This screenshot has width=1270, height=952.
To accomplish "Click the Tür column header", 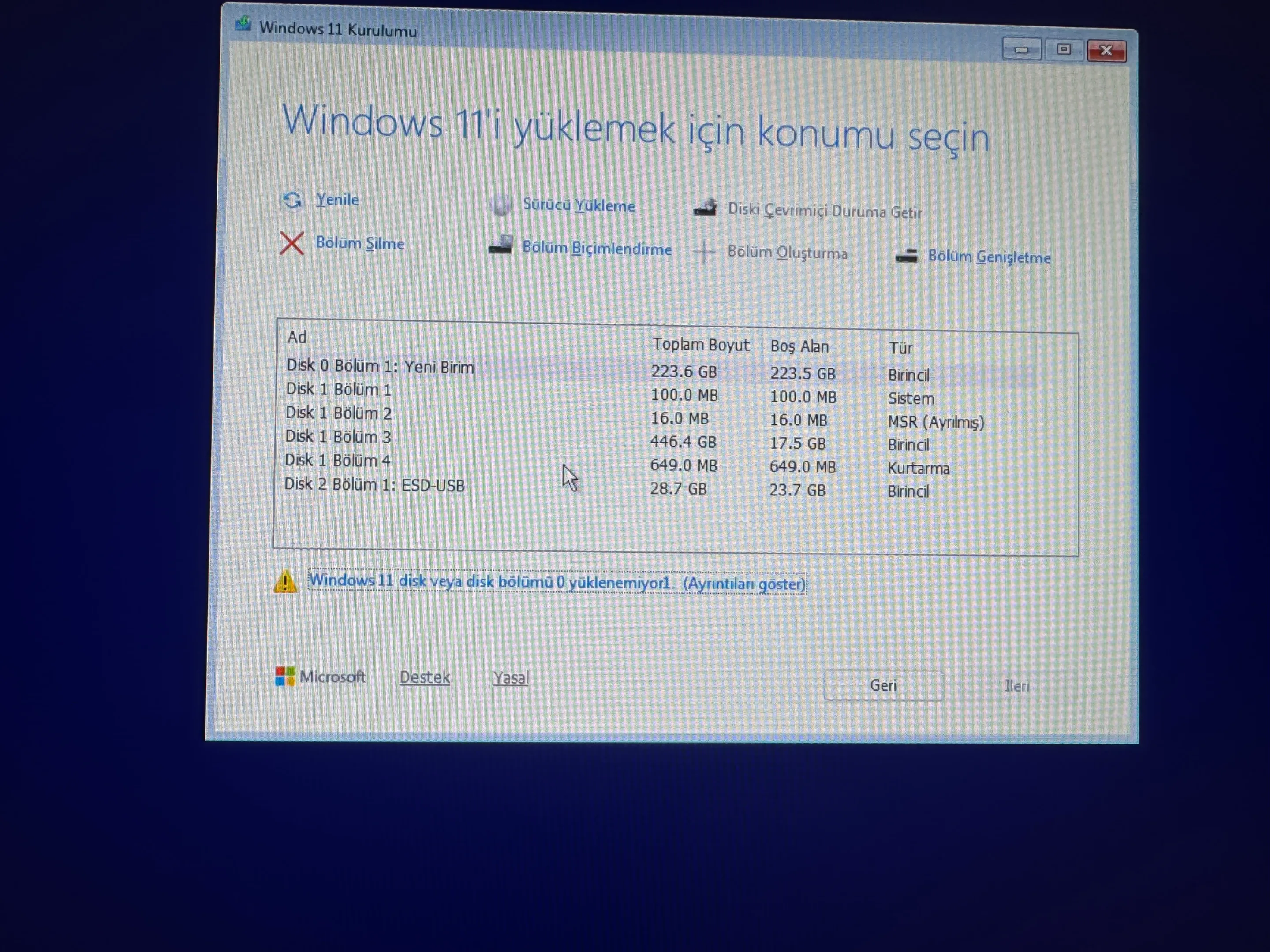I will pyautogui.click(x=900, y=347).
